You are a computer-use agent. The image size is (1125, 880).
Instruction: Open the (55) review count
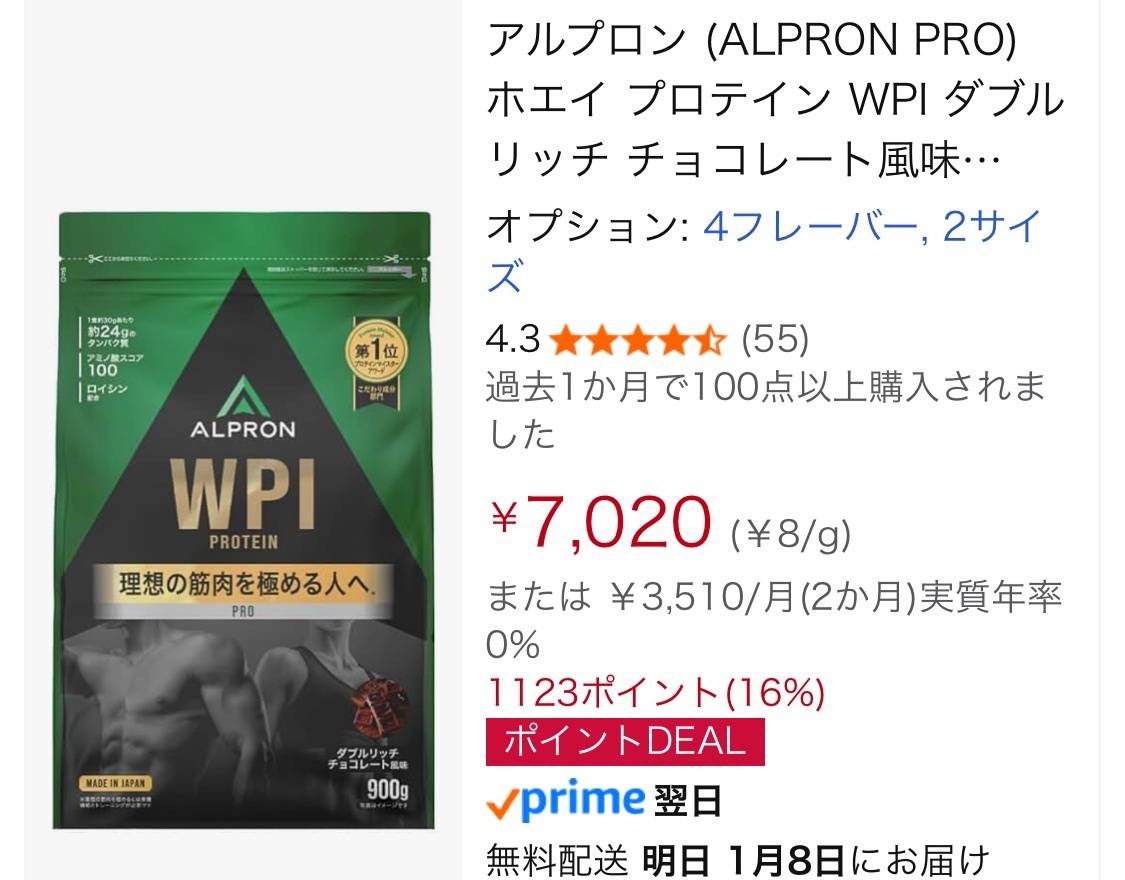click(775, 339)
